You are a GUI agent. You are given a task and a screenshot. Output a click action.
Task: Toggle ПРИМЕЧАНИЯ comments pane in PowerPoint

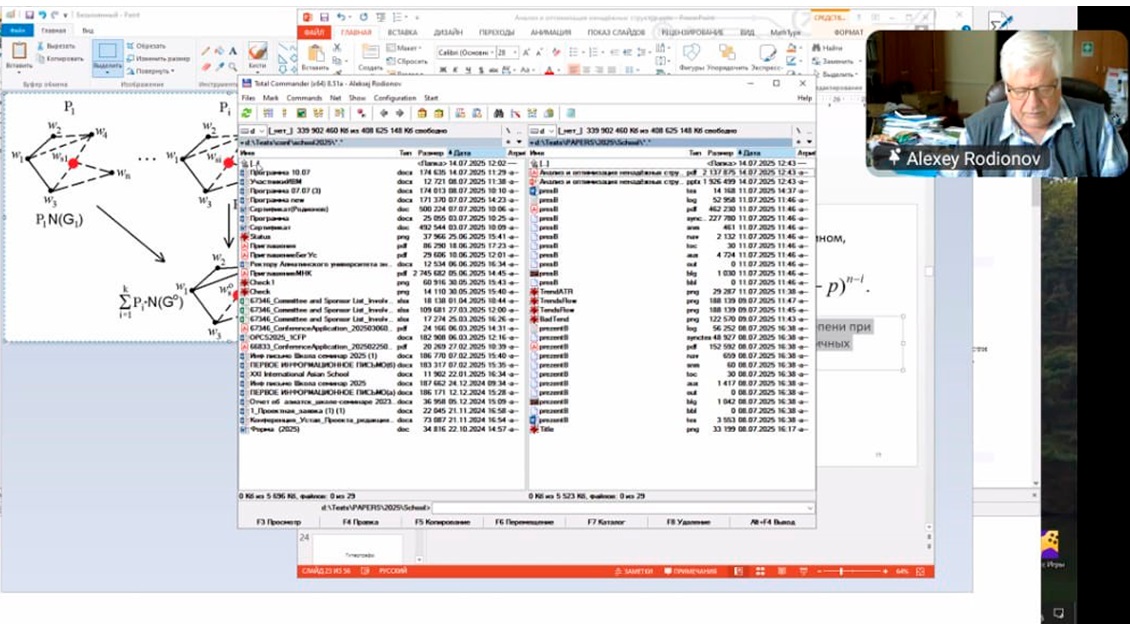[x=690, y=572]
